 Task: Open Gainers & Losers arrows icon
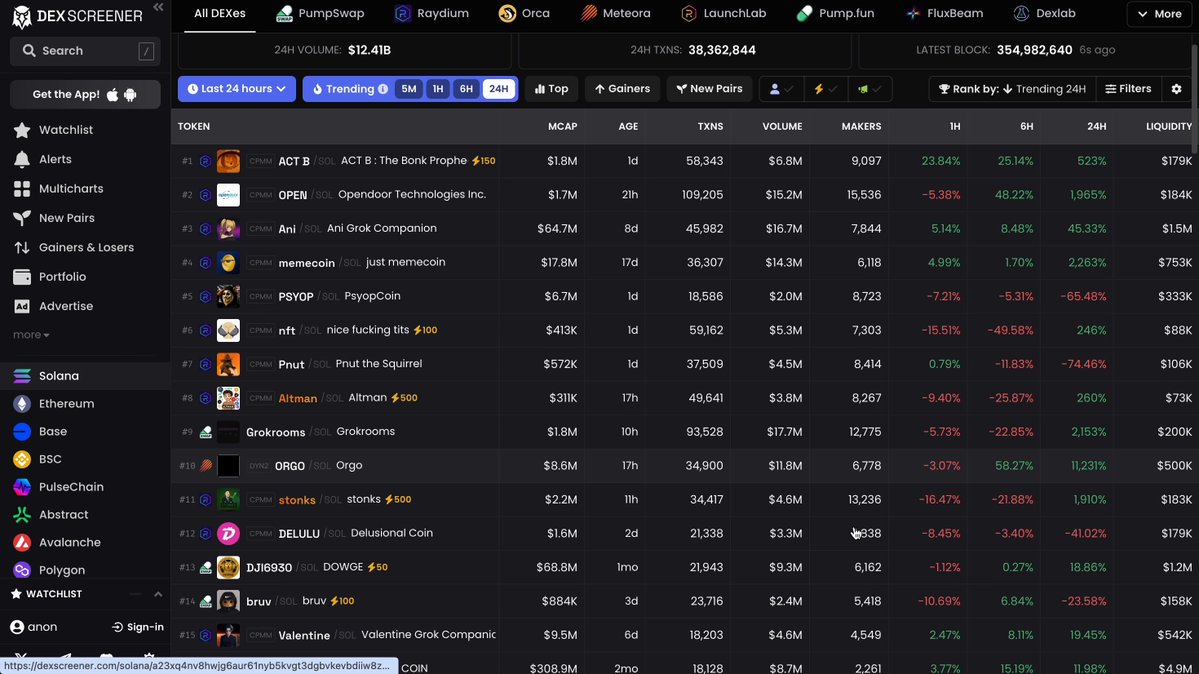coord(22,247)
